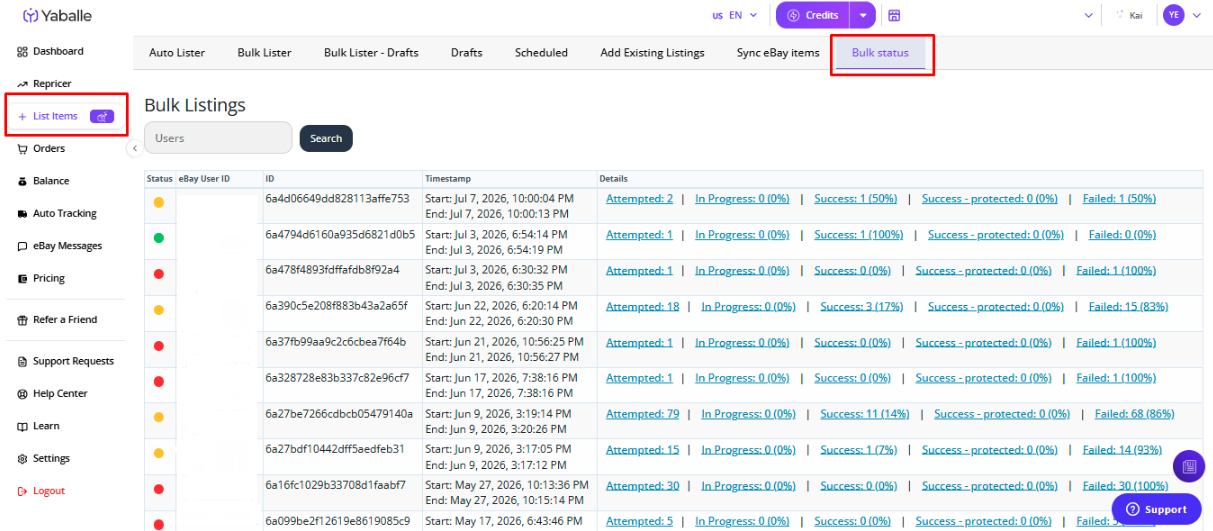Click ID 6a4794d6160a935d6821d0b5
1213x531 pixels.
click(x=340, y=234)
